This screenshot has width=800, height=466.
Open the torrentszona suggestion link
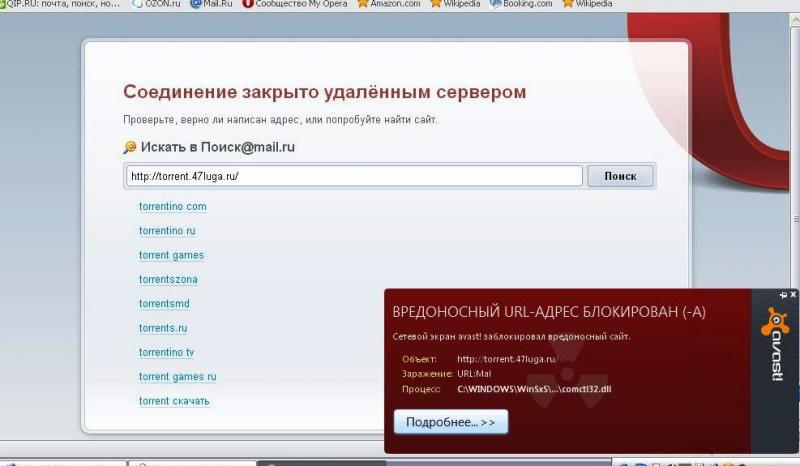click(x=168, y=279)
